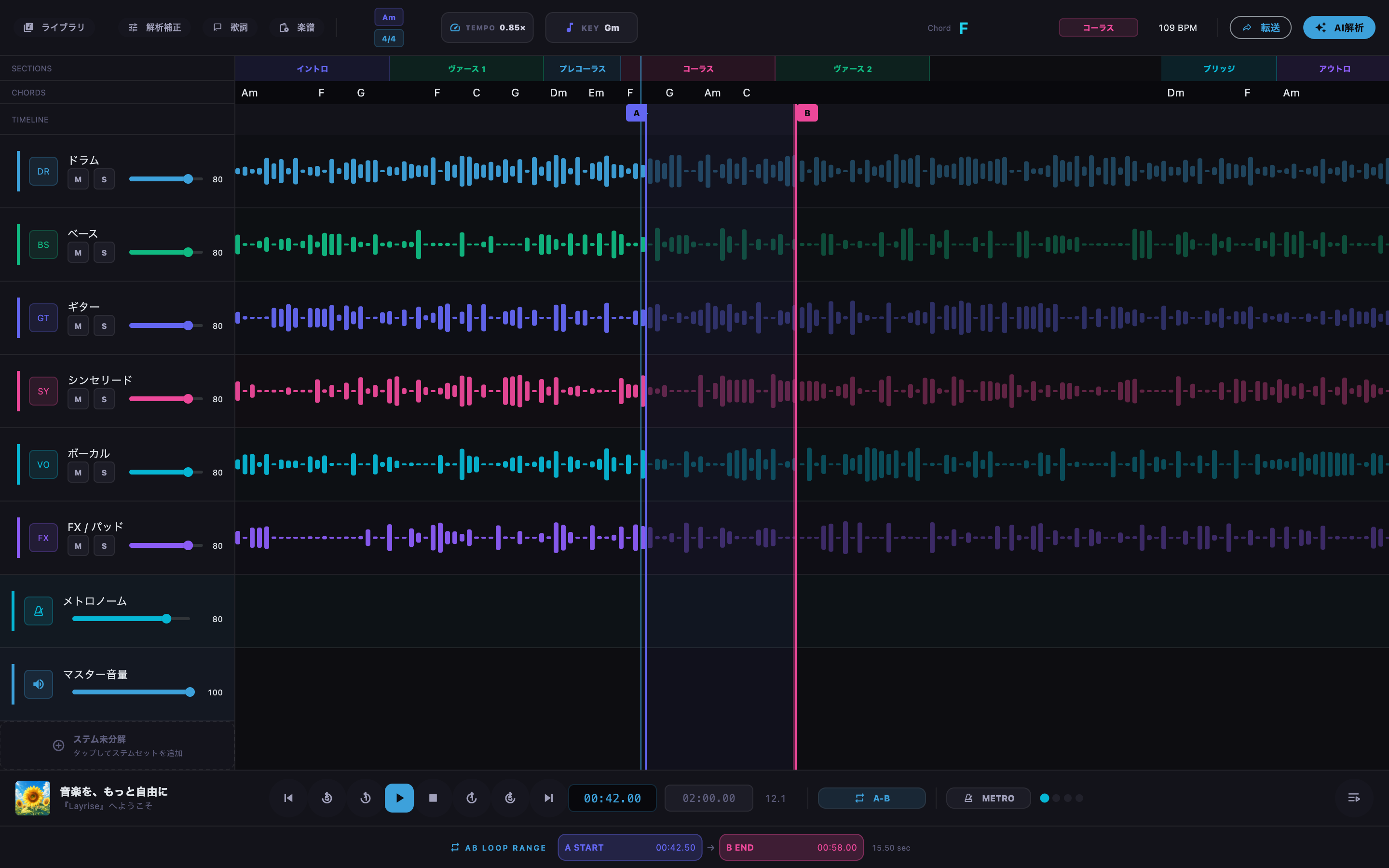Add a stem set with the plus icon
This screenshot has width=1389, height=868.
point(58,745)
